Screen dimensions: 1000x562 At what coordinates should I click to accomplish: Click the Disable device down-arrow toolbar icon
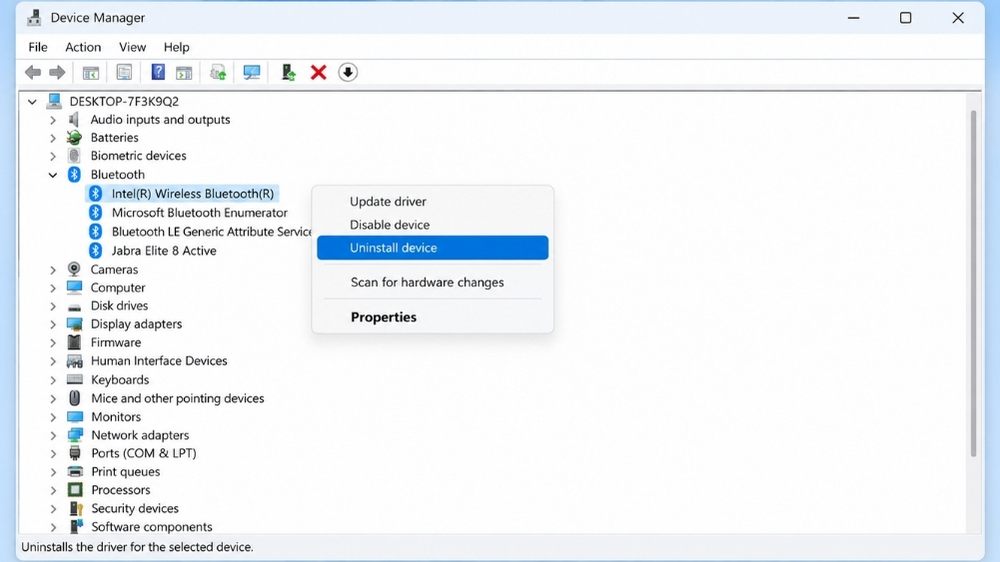(348, 73)
